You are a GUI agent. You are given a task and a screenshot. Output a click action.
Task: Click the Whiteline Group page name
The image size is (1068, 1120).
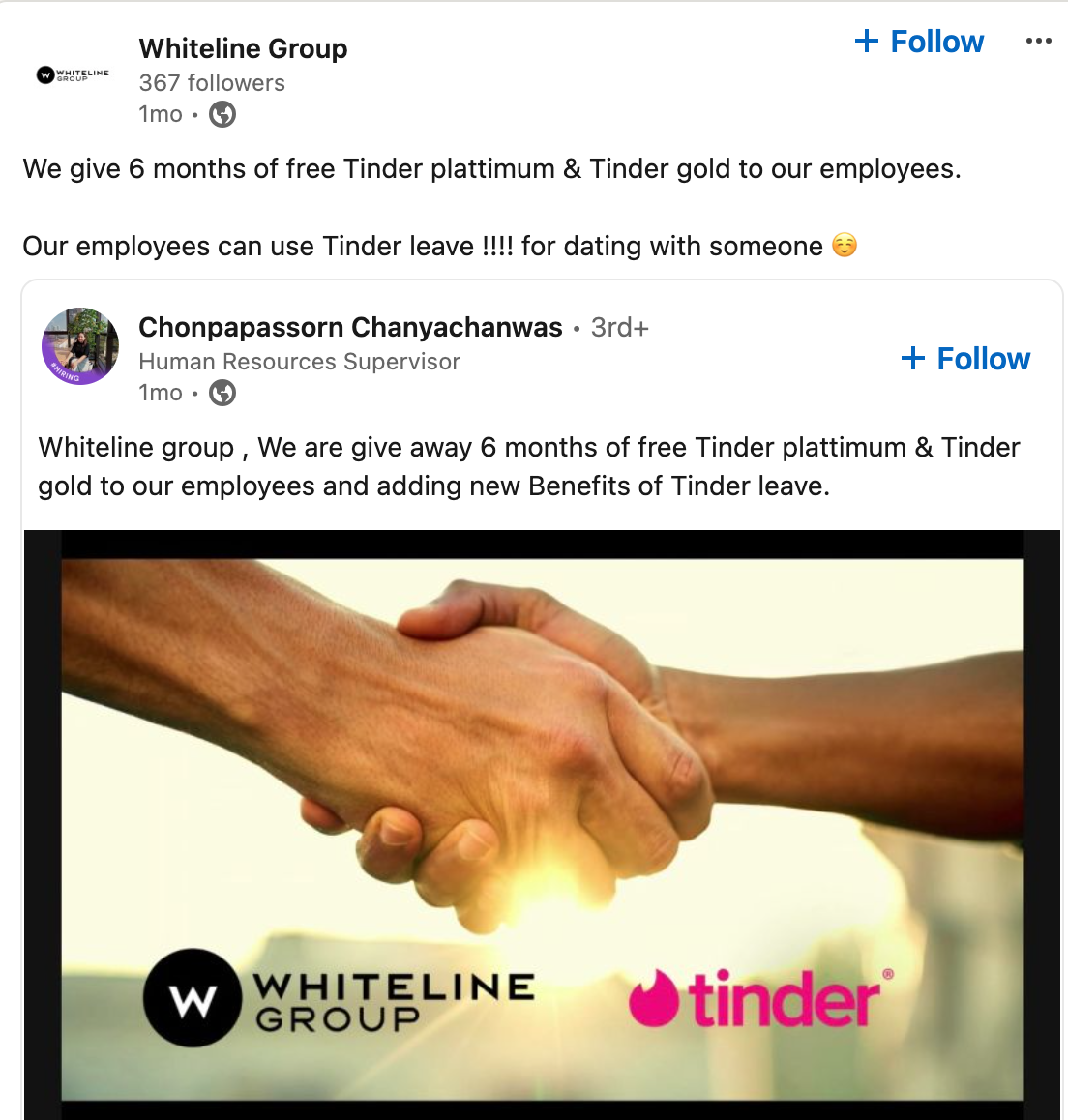[x=243, y=48]
